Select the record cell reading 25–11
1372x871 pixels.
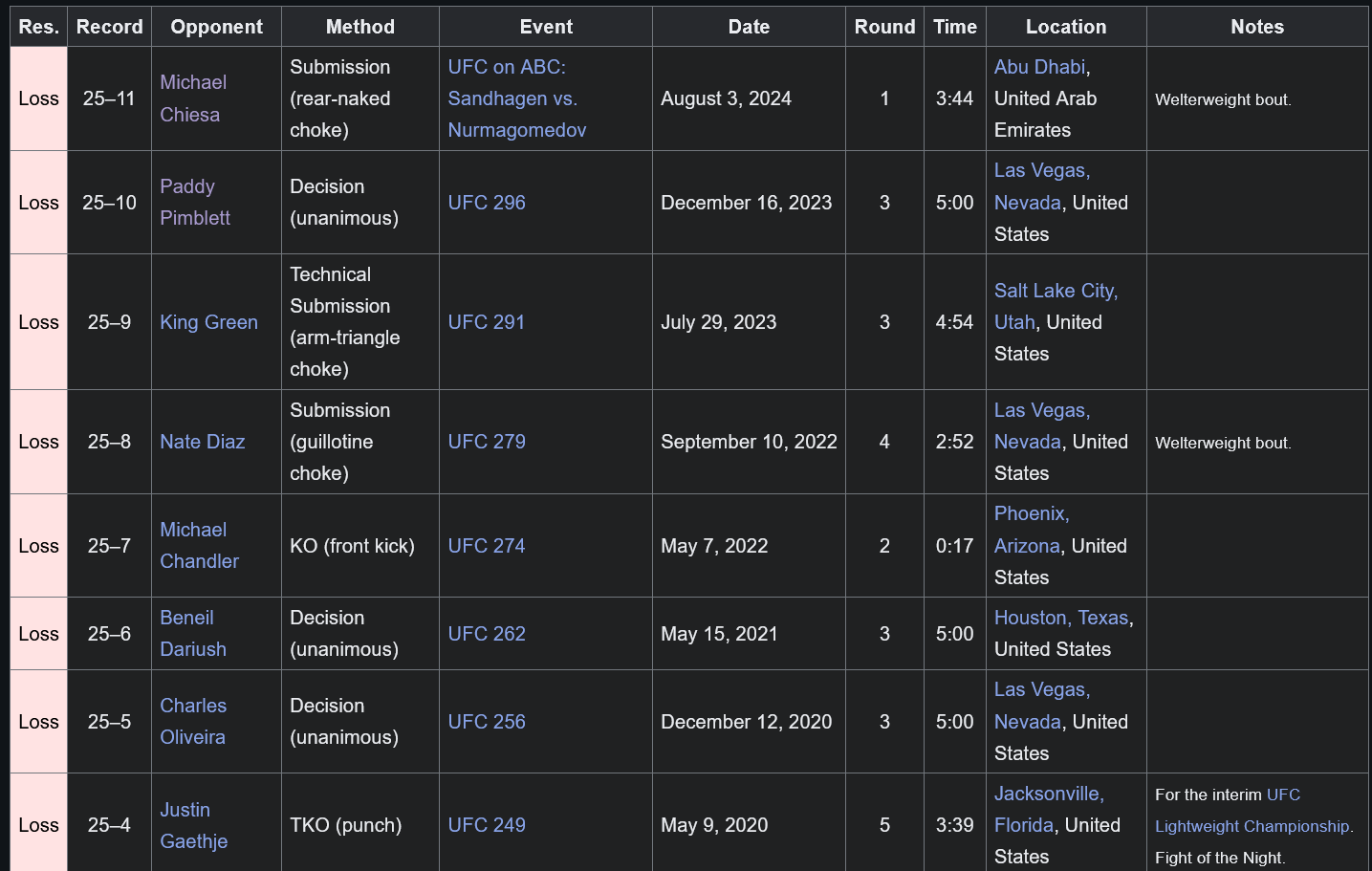pos(109,98)
